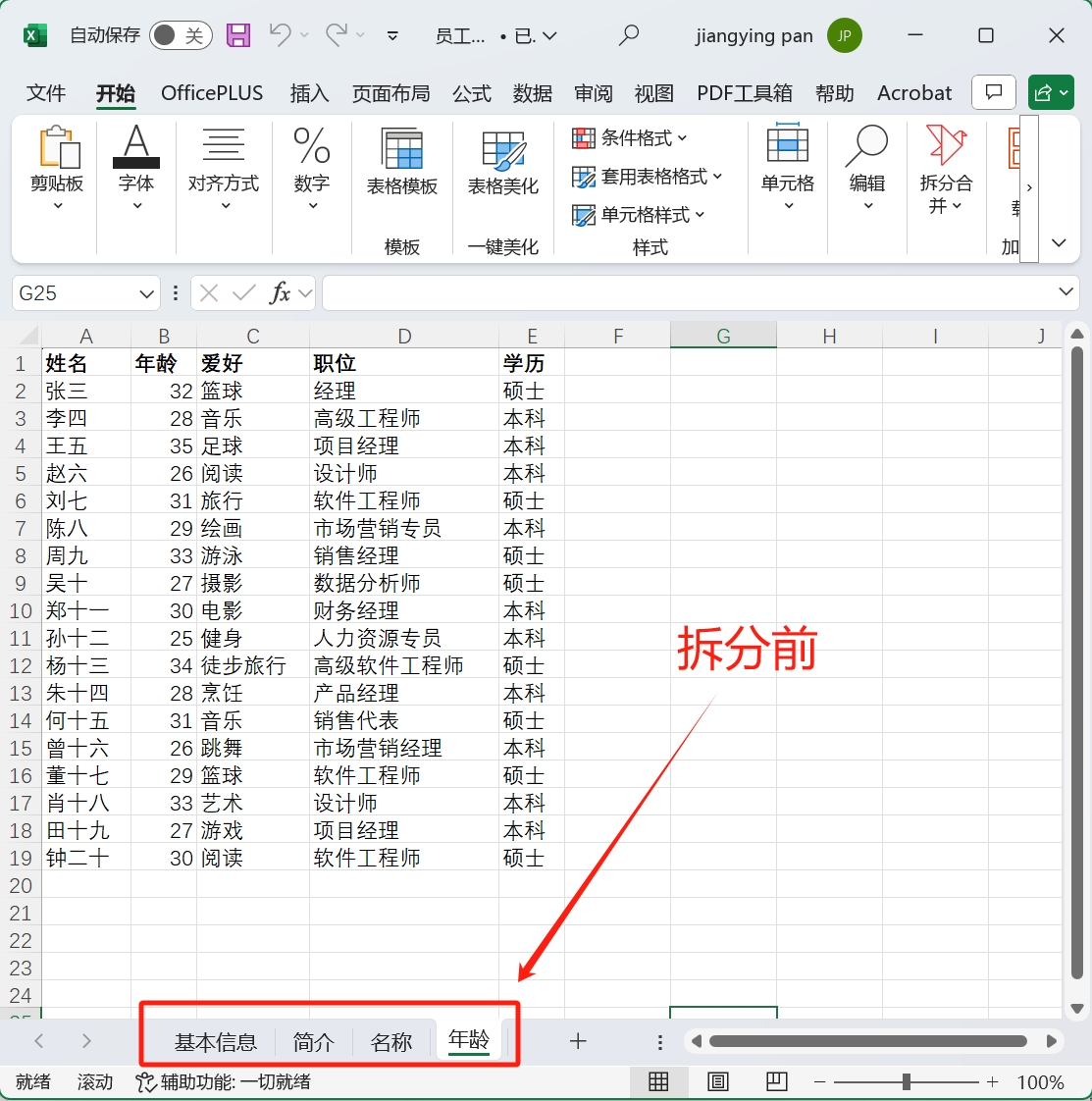Click the Save icon in quick access toolbar
This screenshot has width=1092, height=1101.
tap(237, 34)
